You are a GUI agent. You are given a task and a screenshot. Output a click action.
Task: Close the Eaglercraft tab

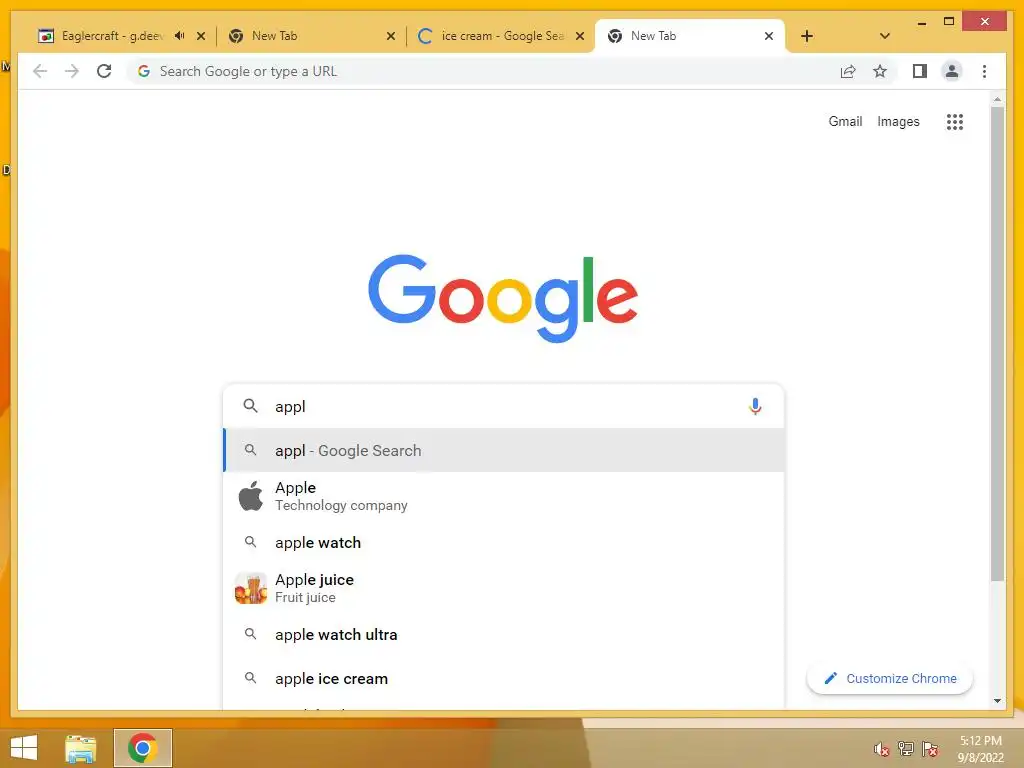201,36
